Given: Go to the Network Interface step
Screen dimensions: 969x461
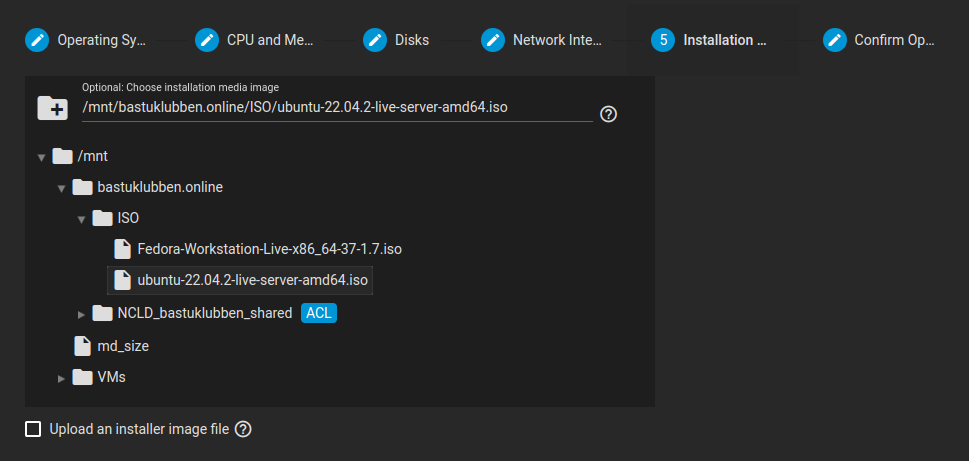Looking at the screenshot, I should click(557, 41).
